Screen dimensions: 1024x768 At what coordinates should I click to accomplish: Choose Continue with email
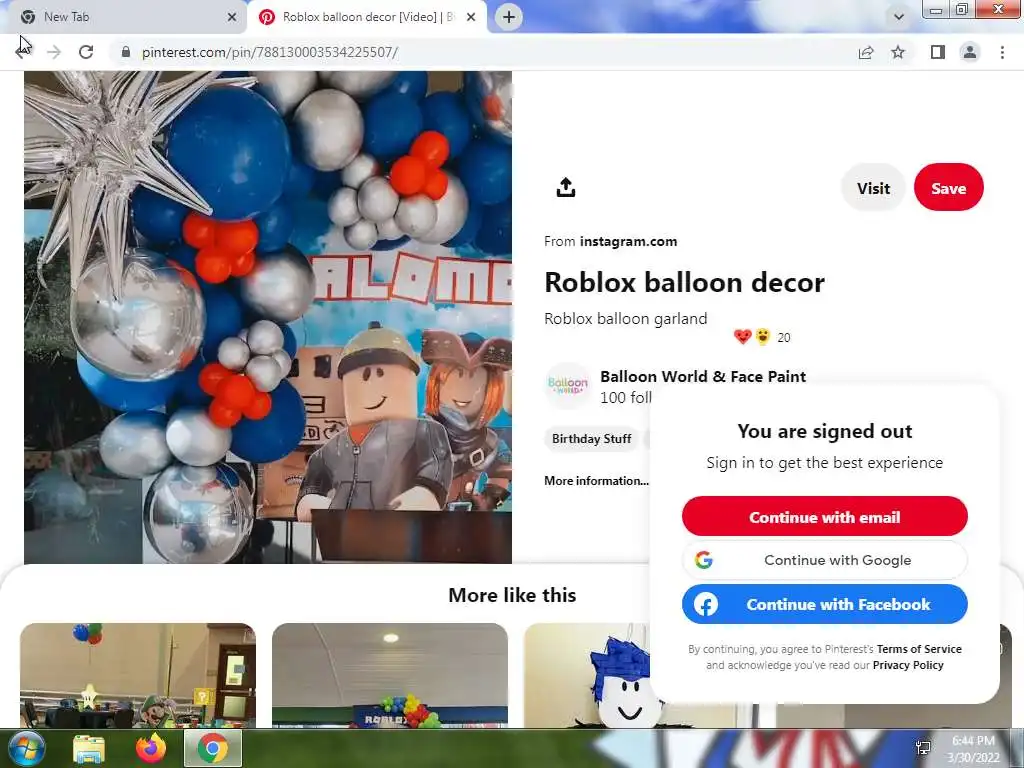coord(824,517)
